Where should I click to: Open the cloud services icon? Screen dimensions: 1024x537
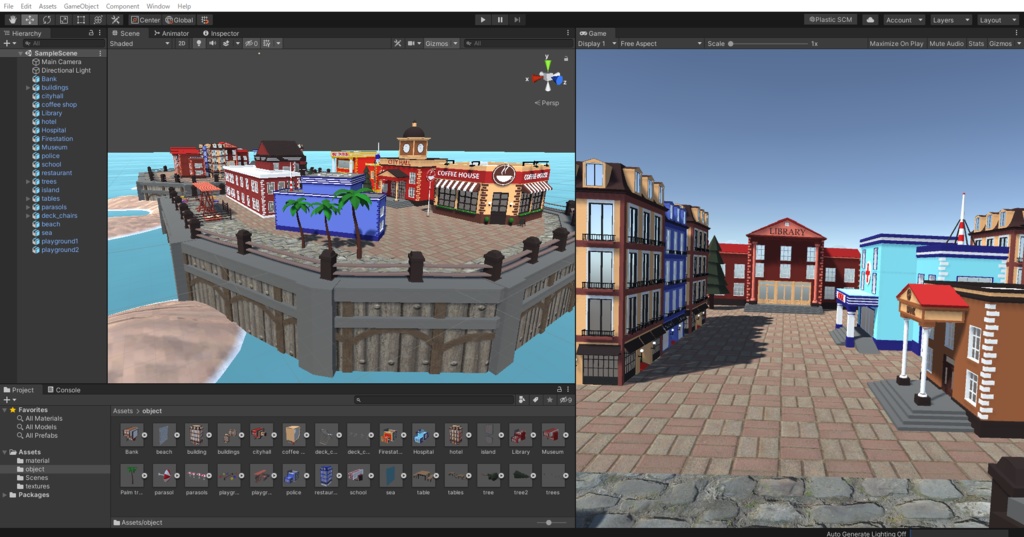click(x=869, y=19)
